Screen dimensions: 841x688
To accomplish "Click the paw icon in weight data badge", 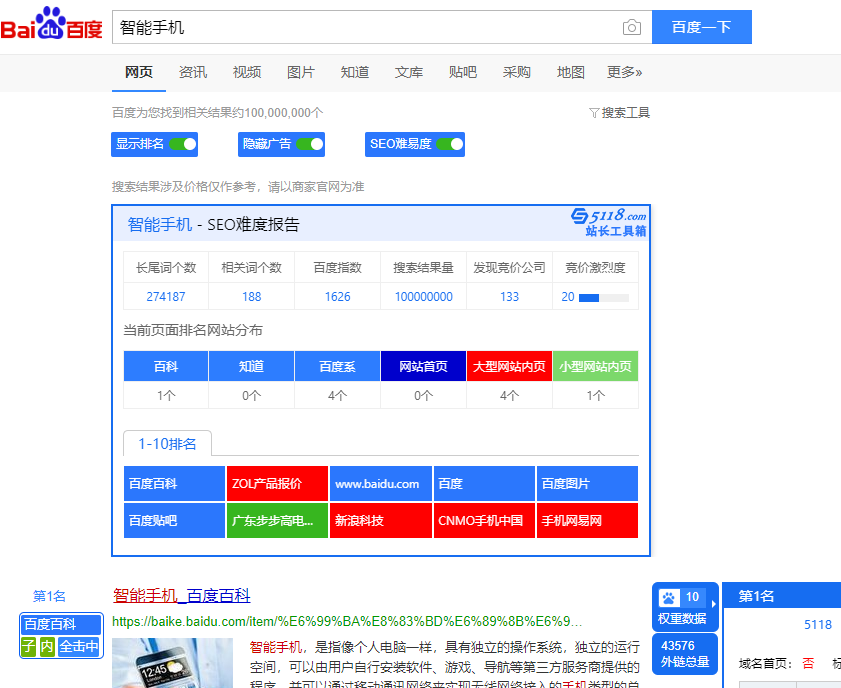I will coord(668,597).
